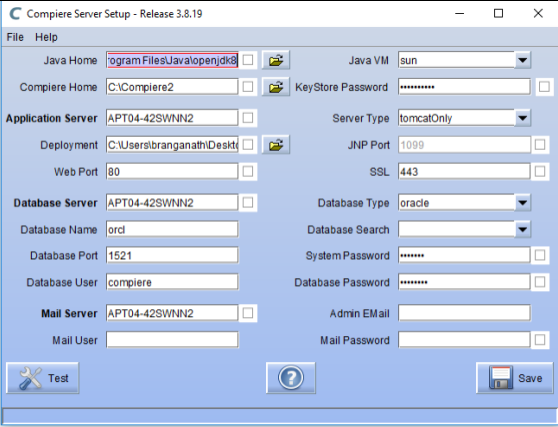Screen dimensions: 558x427
Task: Toggle checkbox next to Mail Server field
Action: click(x=248, y=313)
